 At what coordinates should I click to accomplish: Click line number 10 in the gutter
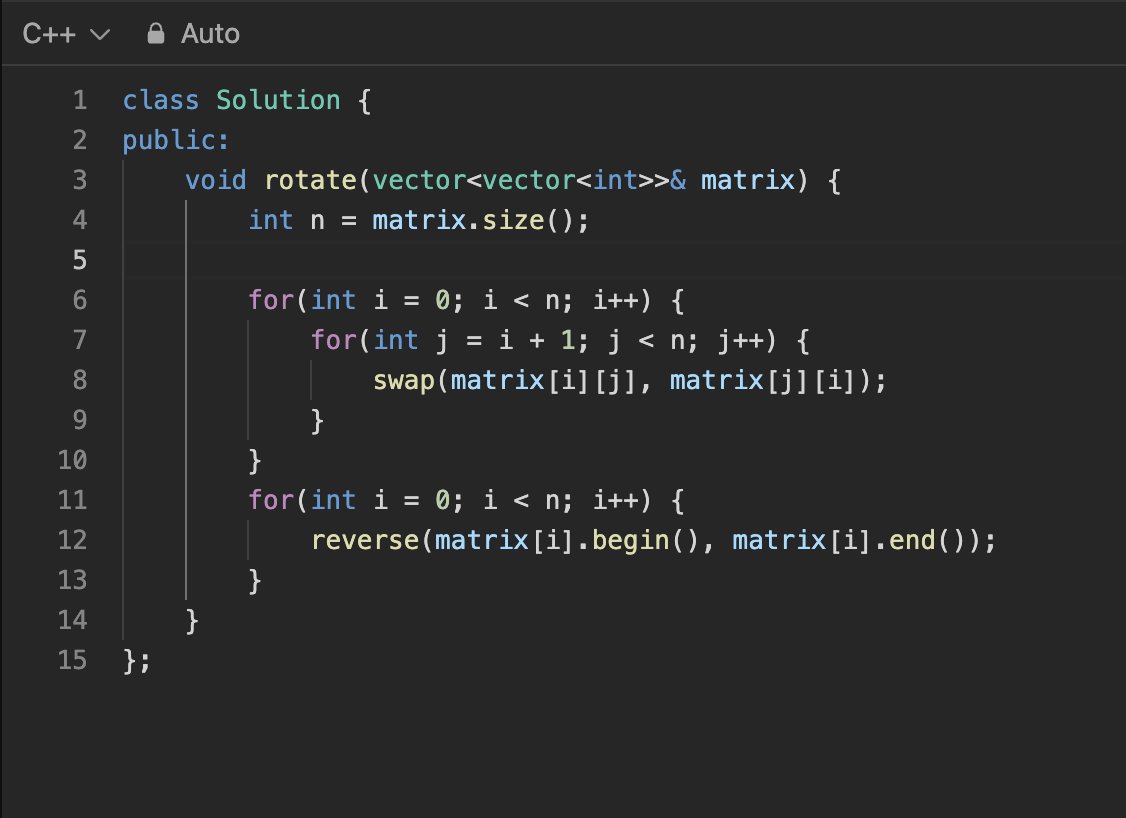pos(73,460)
